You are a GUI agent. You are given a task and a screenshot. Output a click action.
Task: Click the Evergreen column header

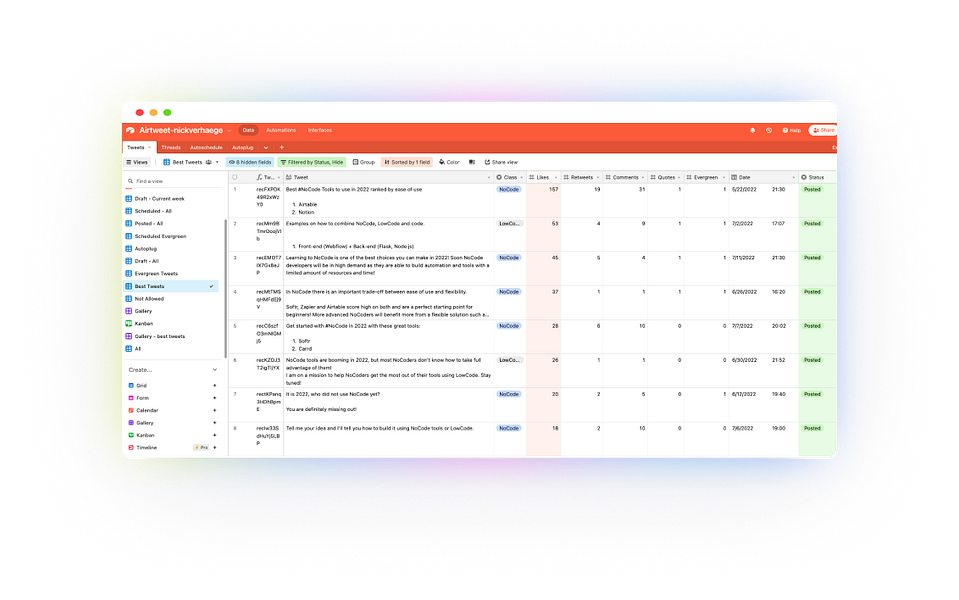tap(706, 177)
